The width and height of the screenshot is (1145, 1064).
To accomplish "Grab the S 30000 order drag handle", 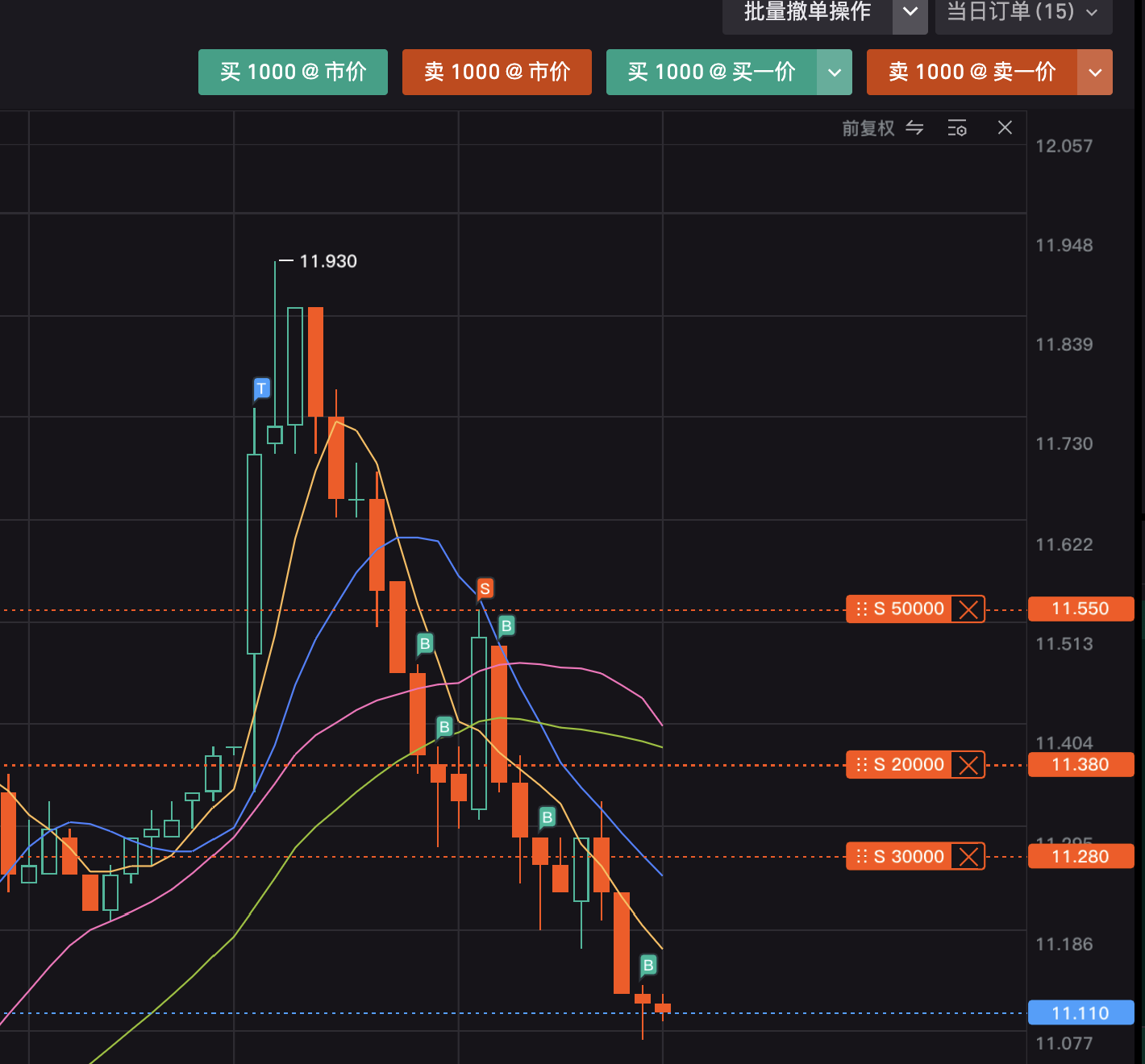I will [861, 857].
